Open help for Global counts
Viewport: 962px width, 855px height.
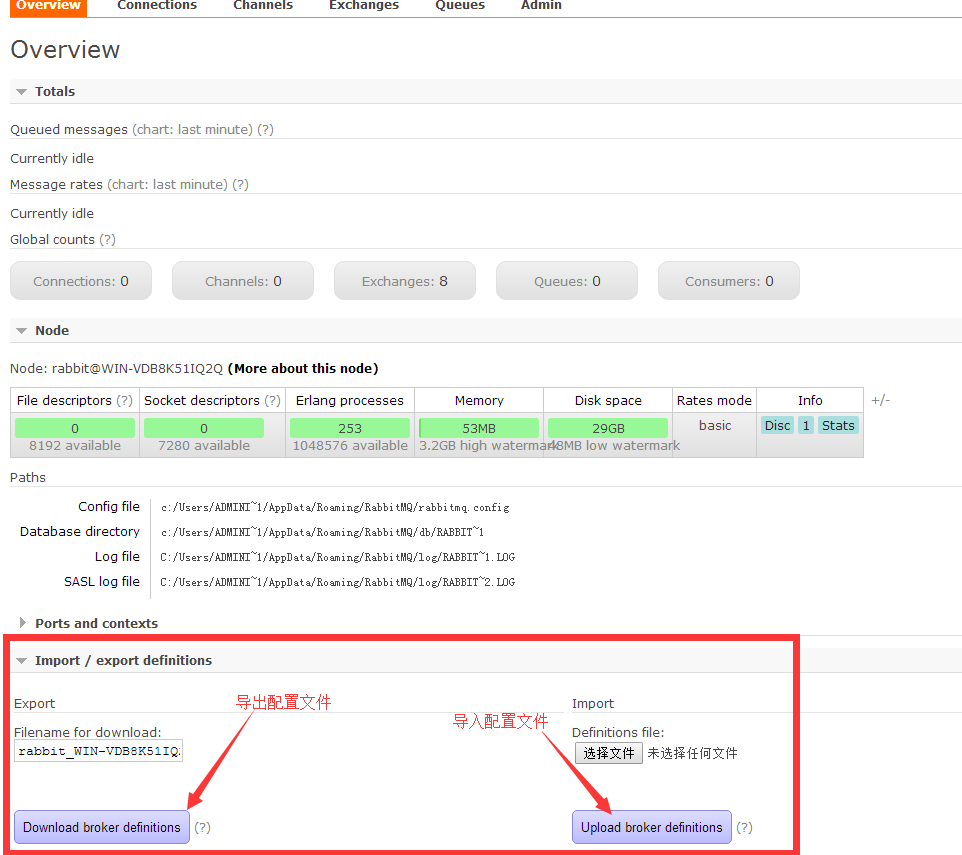[107, 240]
